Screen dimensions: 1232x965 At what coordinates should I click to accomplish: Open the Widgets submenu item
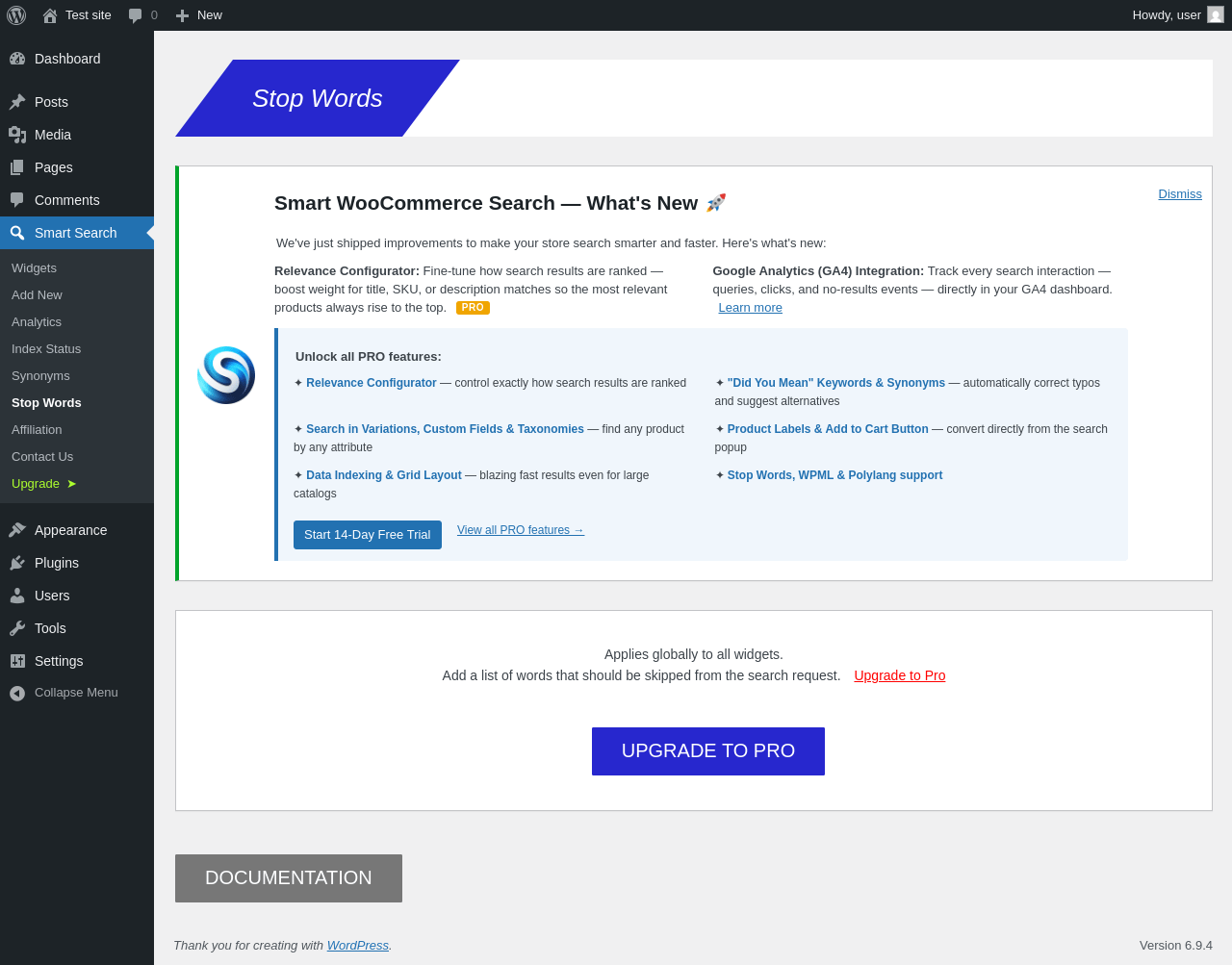34,268
